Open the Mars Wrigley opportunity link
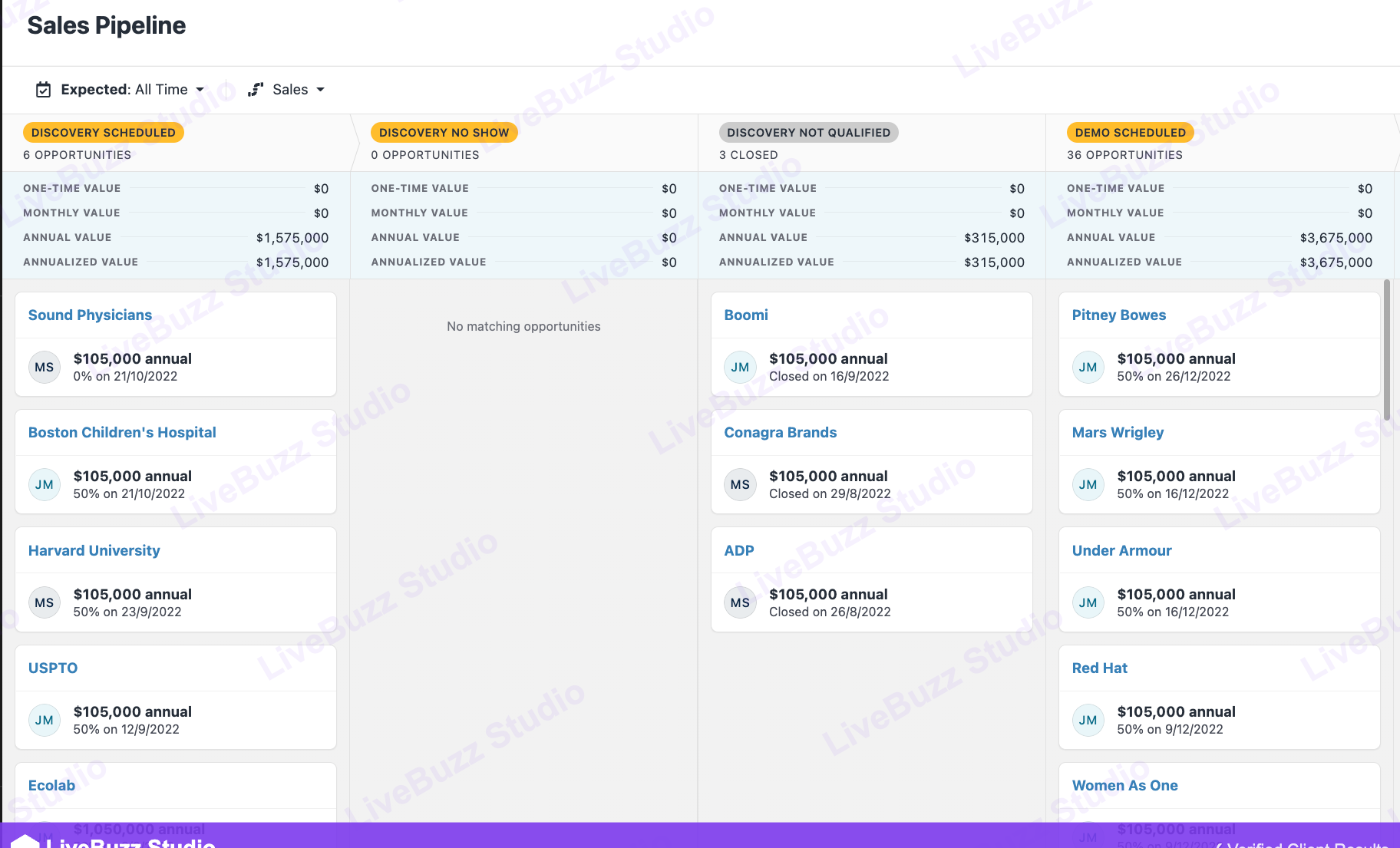Screen dimensions: 1400x848 1118,433
